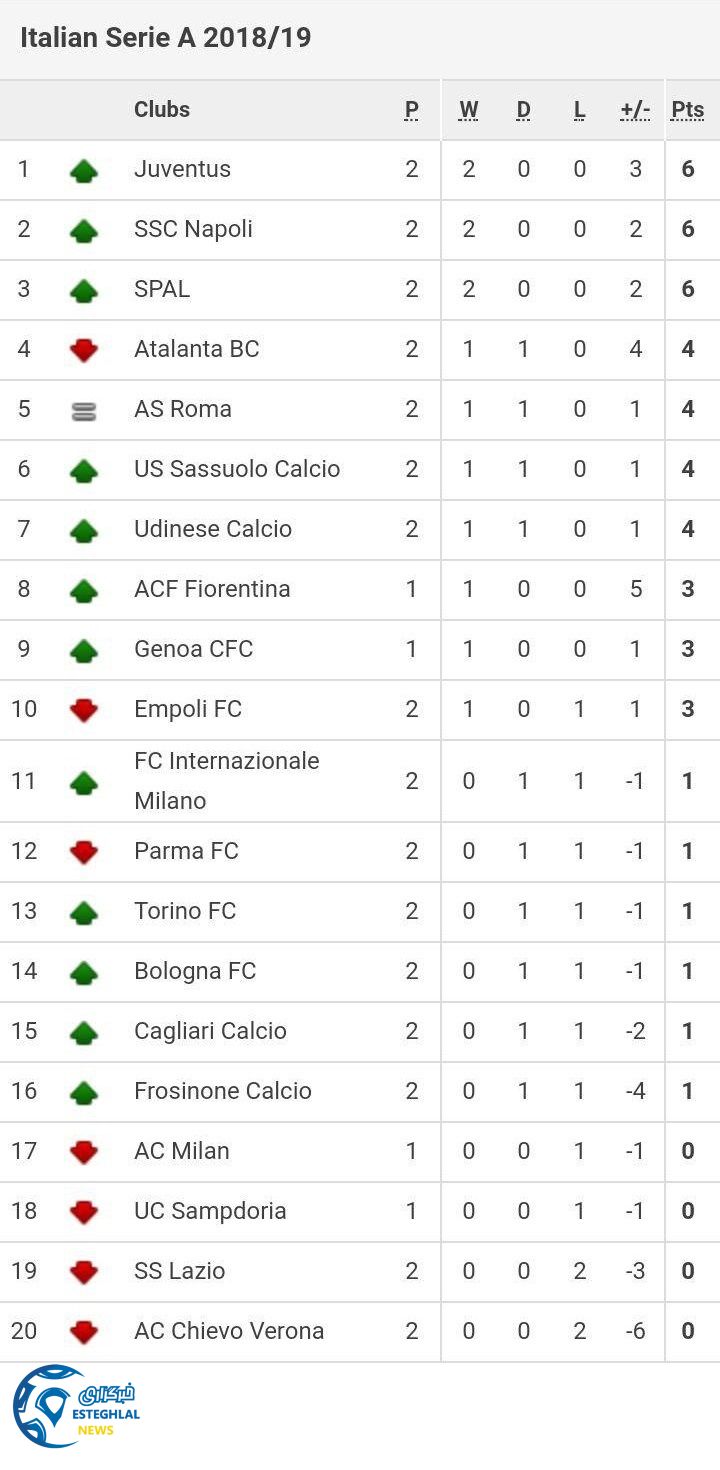
Task: Click the D draws column header
Action: pyautogui.click(x=523, y=110)
